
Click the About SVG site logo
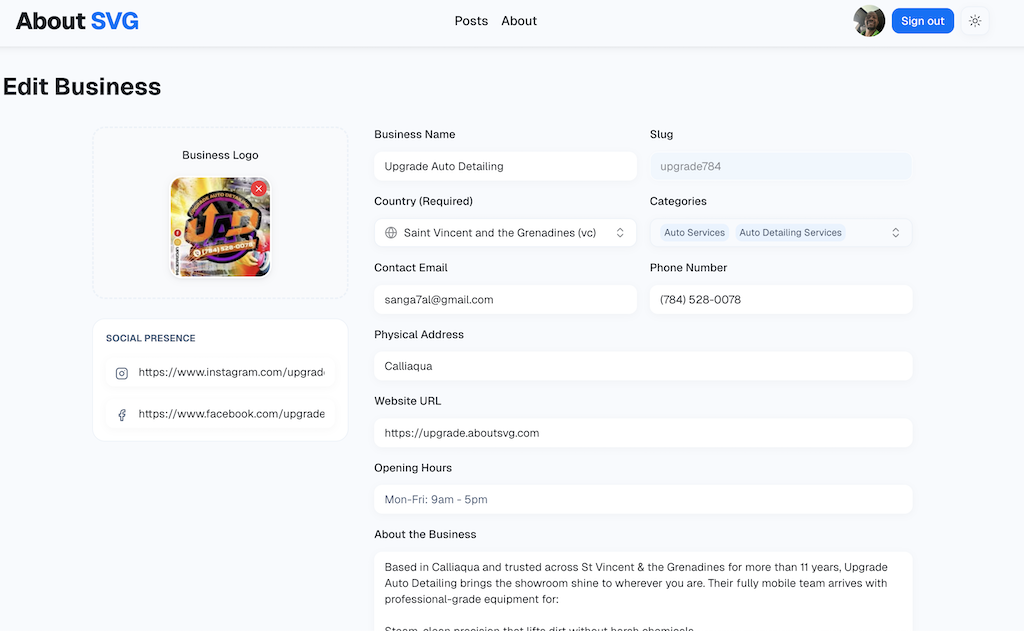(77, 21)
